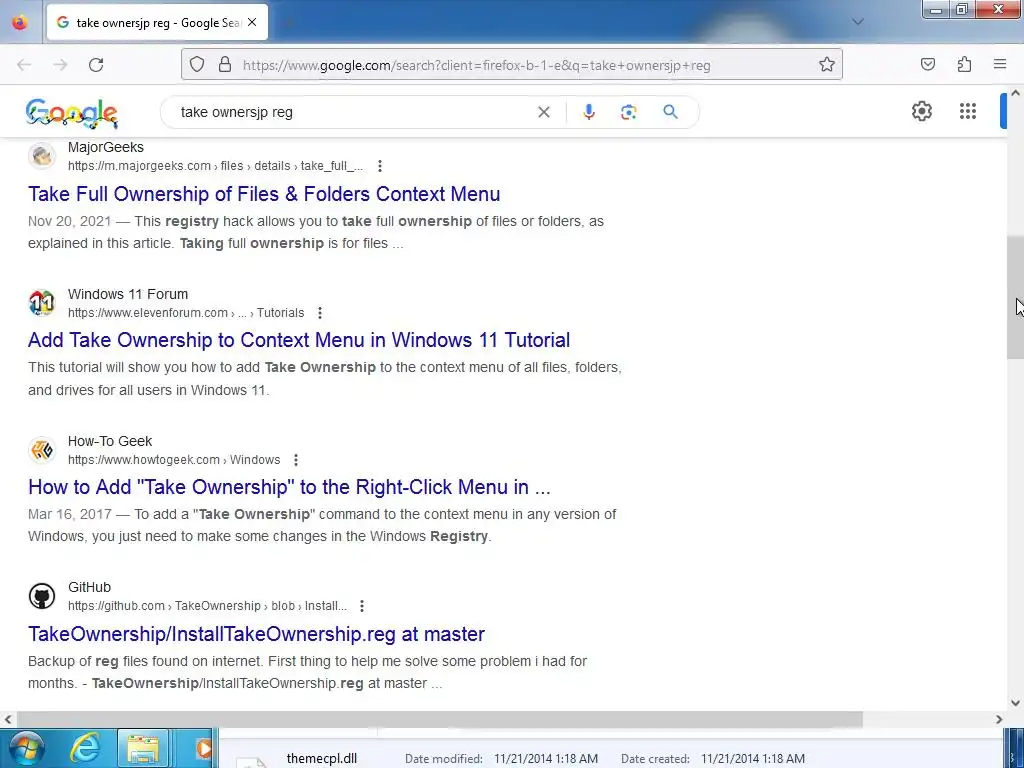This screenshot has height=768, width=1024.
Task: Go back with the back arrow
Action: (24, 65)
